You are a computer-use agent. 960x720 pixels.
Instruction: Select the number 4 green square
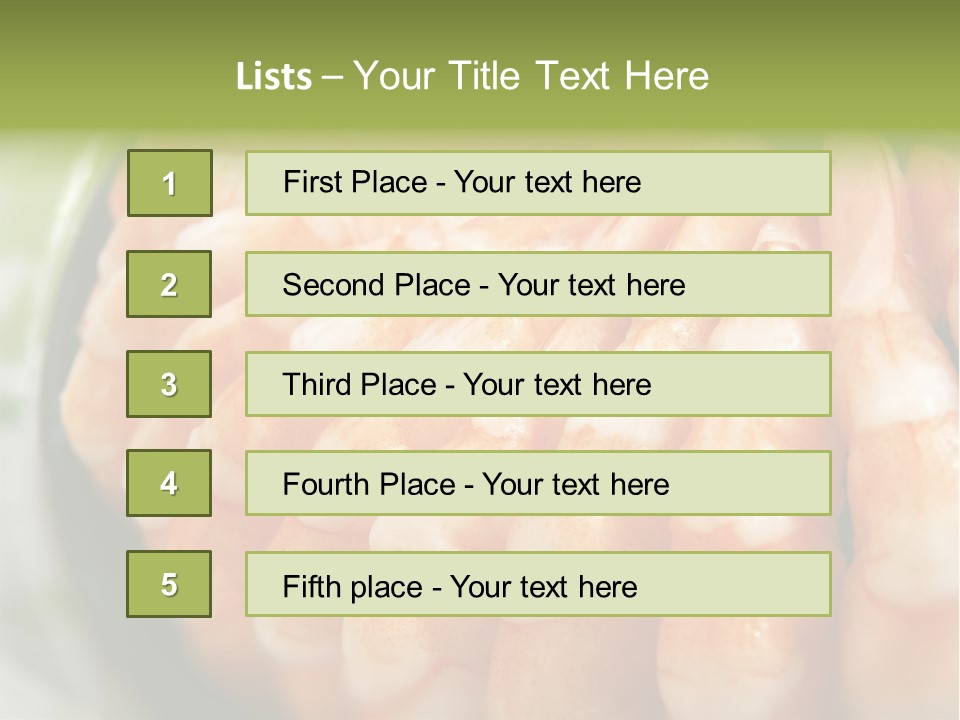click(x=169, y=483)
